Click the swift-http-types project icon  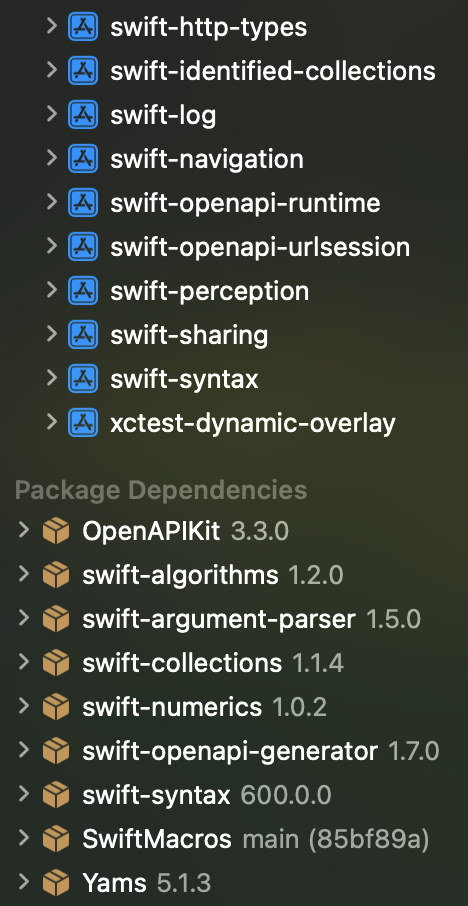coord(83,27)
